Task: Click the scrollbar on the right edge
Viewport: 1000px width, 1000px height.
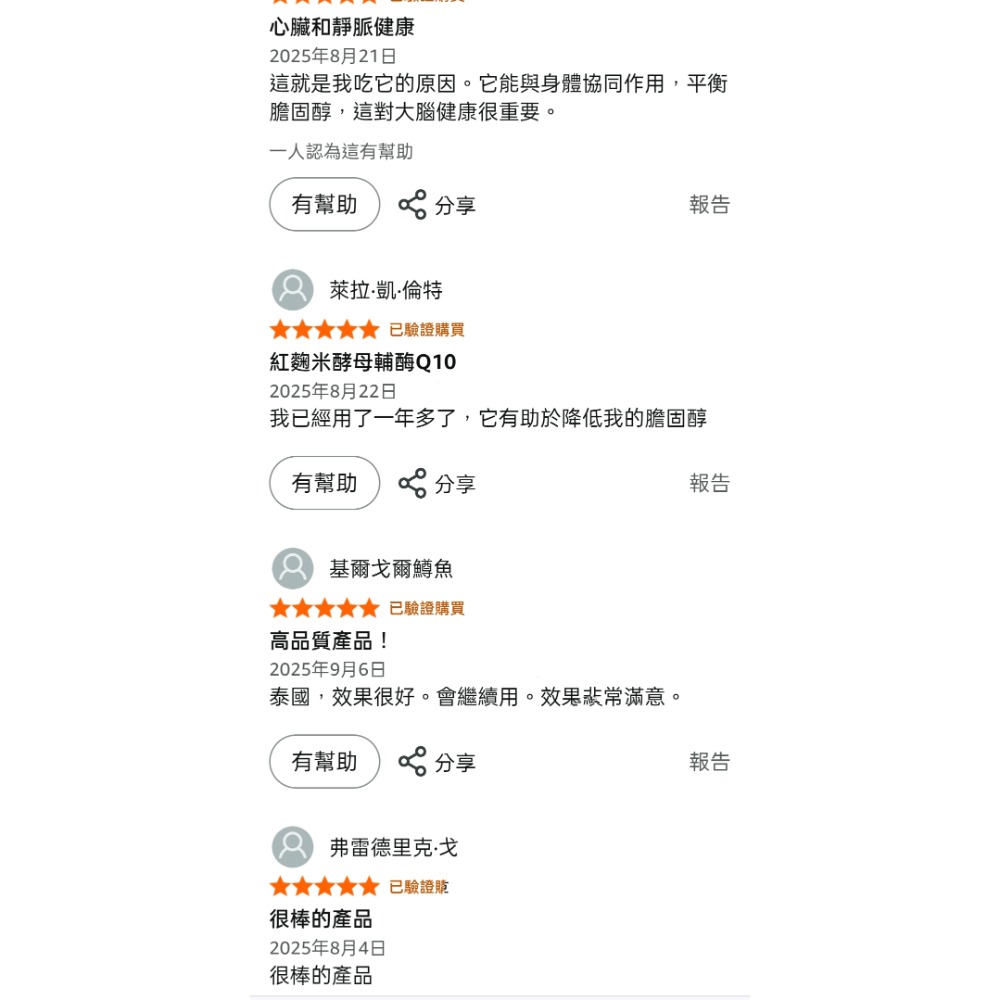Action: click(x=995, y=500)
